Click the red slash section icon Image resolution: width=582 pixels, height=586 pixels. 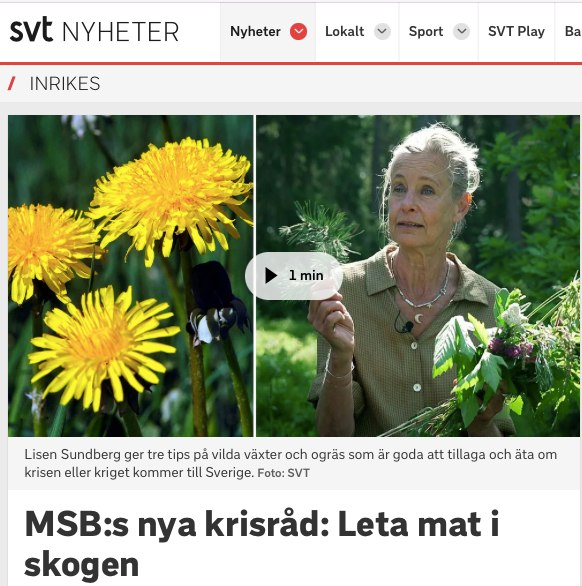click(x=12, y=83)
